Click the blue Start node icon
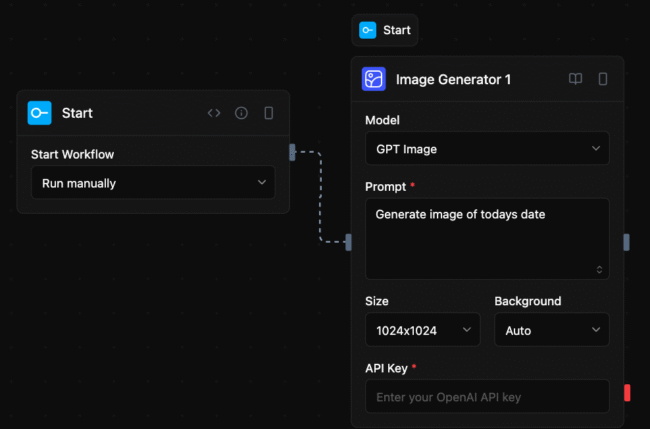The width and height of the screenshot is (650, 429). (40, 113)
